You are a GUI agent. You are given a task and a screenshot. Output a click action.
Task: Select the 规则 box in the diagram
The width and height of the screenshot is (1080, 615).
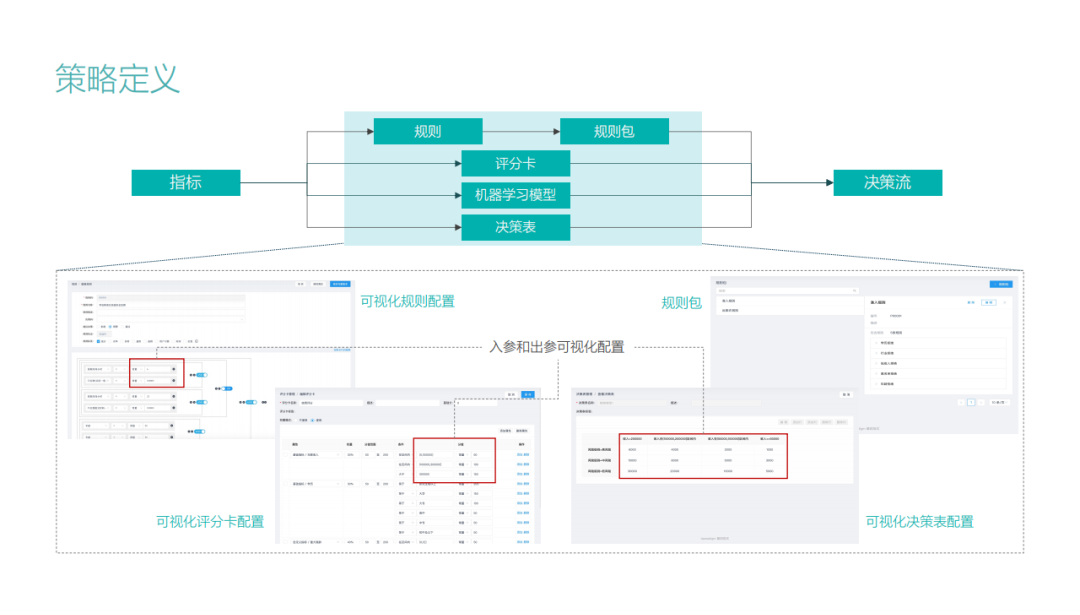428,132
